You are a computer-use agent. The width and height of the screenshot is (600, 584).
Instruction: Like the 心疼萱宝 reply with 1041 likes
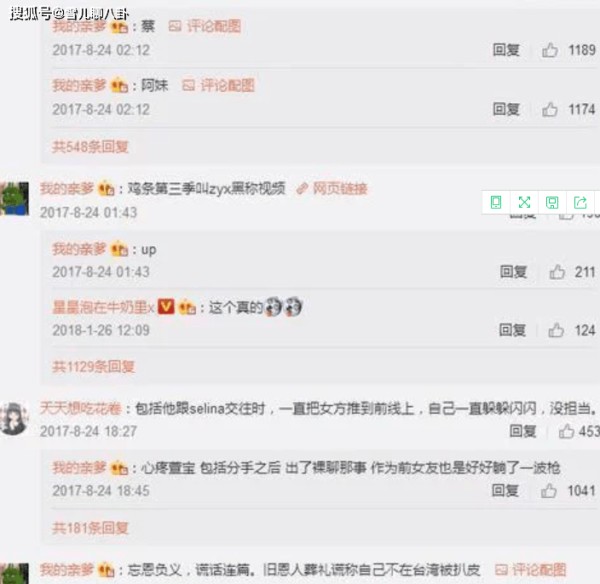[549, 491]
